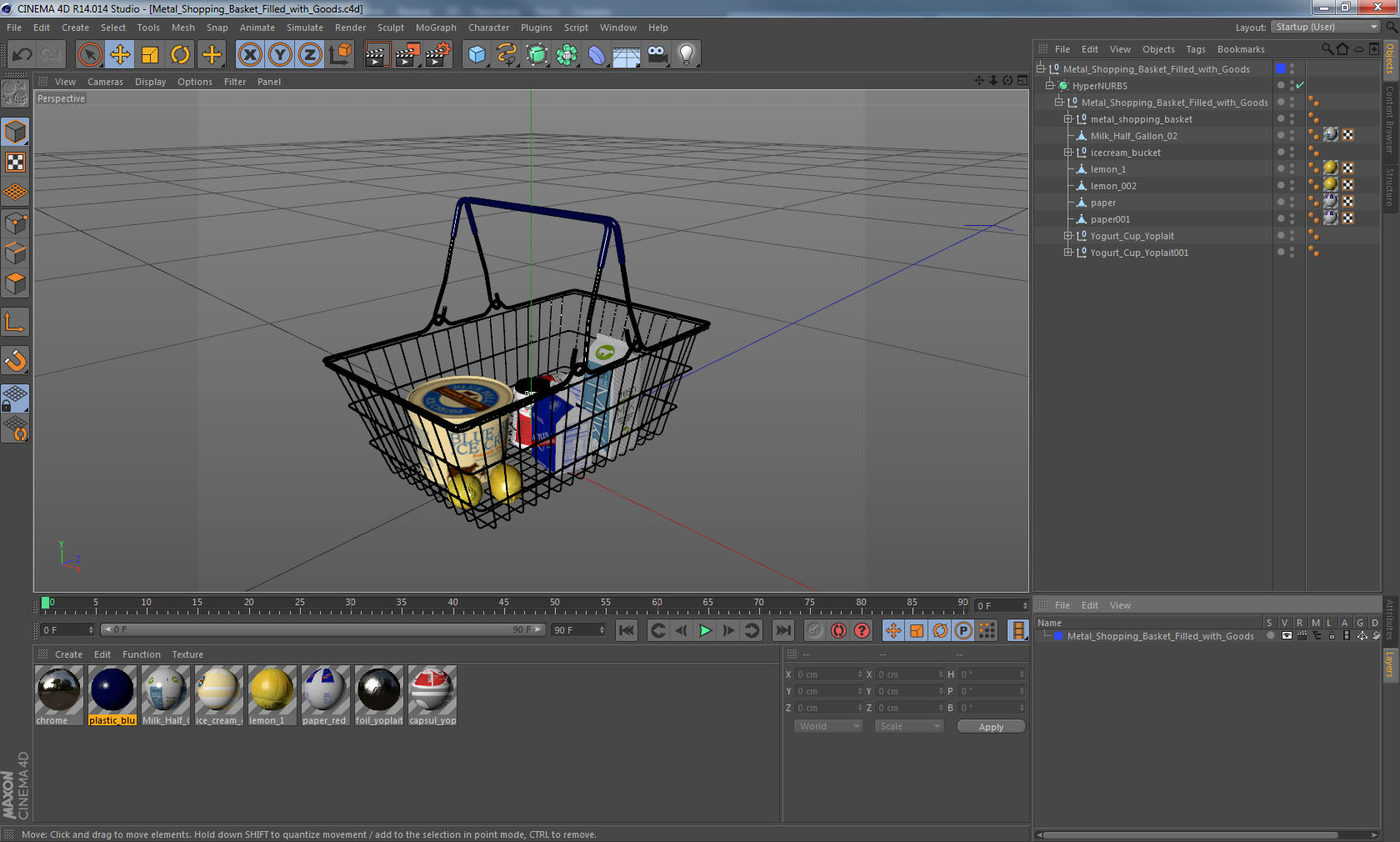This screenshot has height=842, width=1400.
Task: Open the HyperNURBS generator icon
Action: point(537,55)
